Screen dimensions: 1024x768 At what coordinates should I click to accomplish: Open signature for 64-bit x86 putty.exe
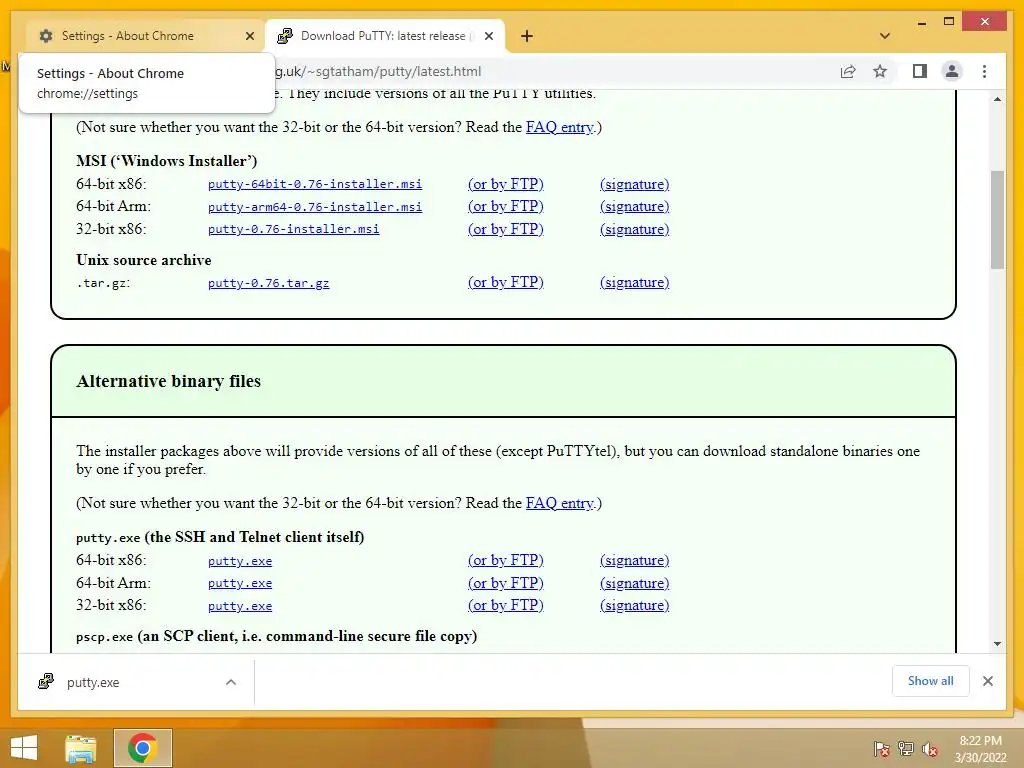coord(634,560)
